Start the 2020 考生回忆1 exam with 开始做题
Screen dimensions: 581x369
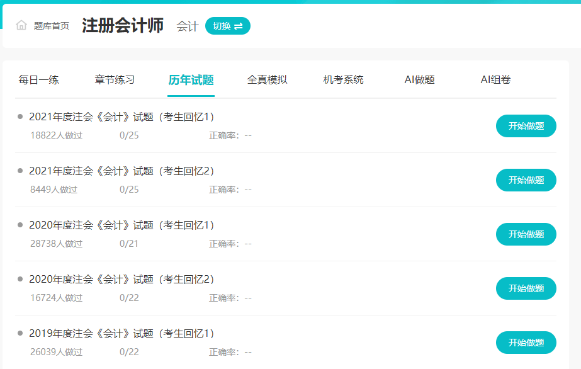click(x=526, y=234)
